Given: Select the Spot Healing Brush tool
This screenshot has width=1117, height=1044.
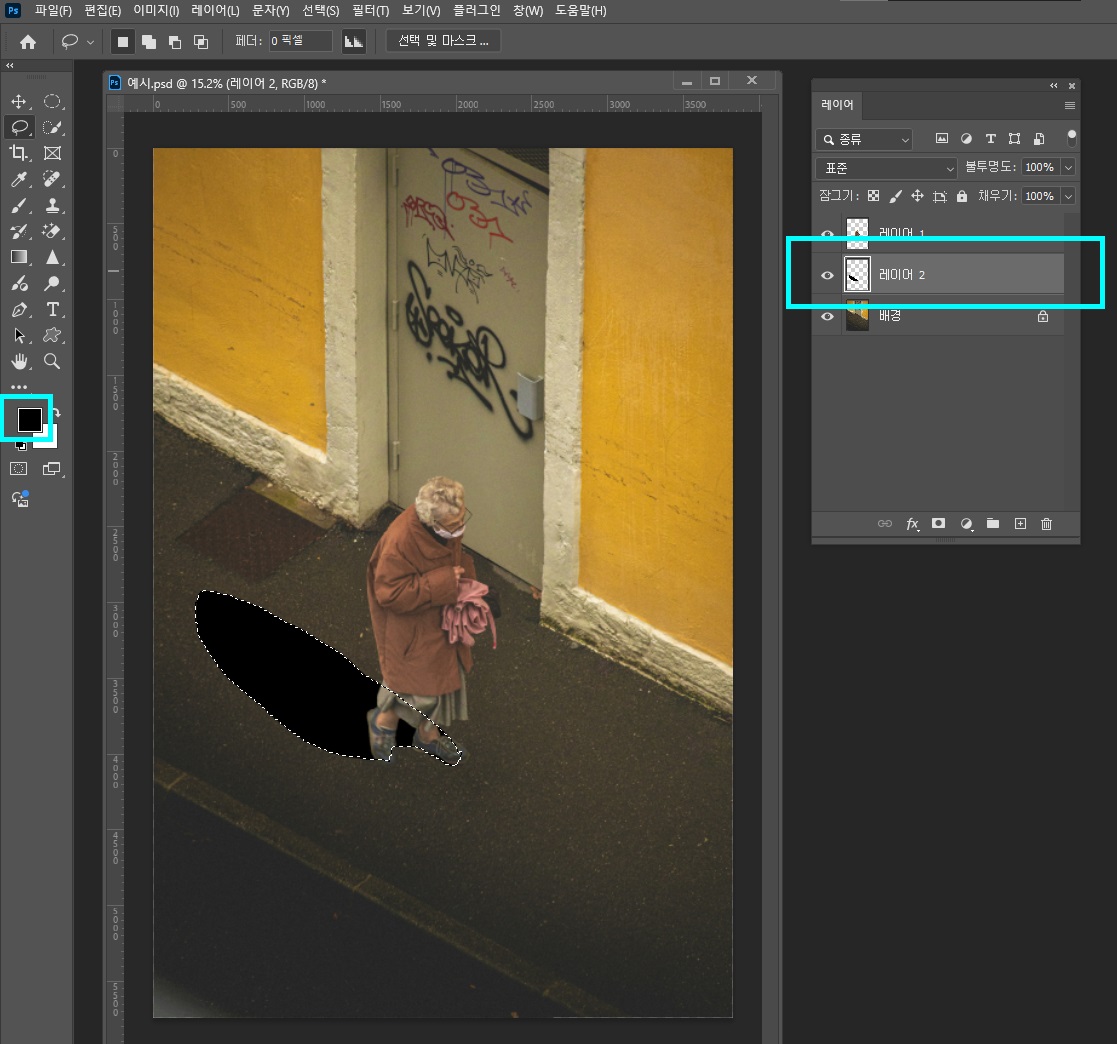Looking at the screenshot, I should tap(52, 179).
